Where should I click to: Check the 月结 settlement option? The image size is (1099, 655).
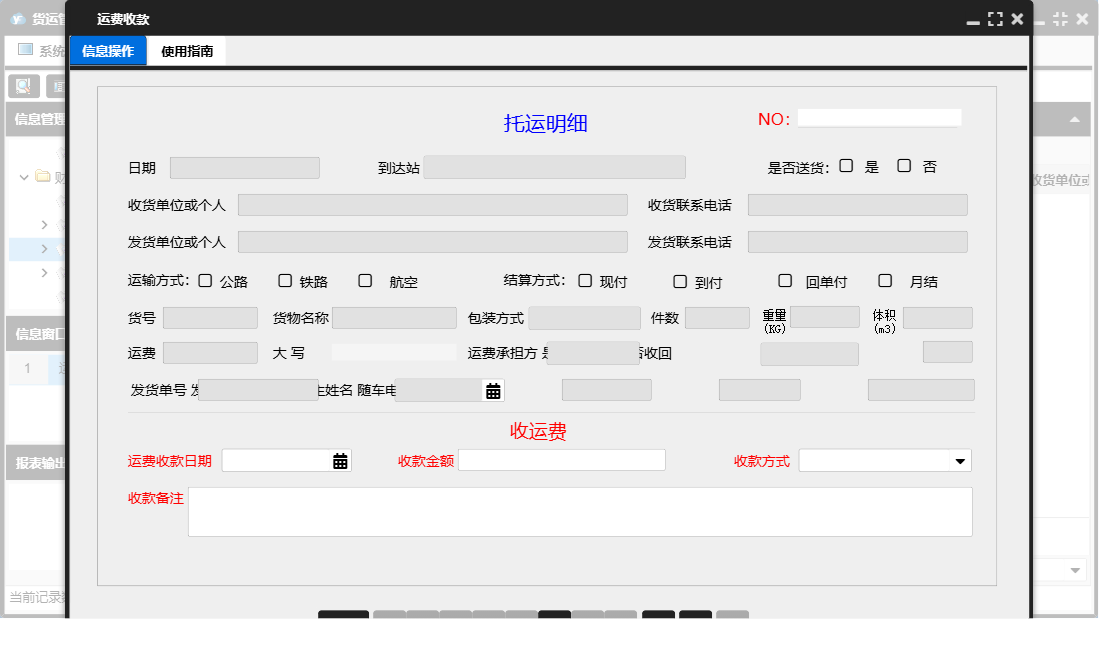(x=884, y=281)
